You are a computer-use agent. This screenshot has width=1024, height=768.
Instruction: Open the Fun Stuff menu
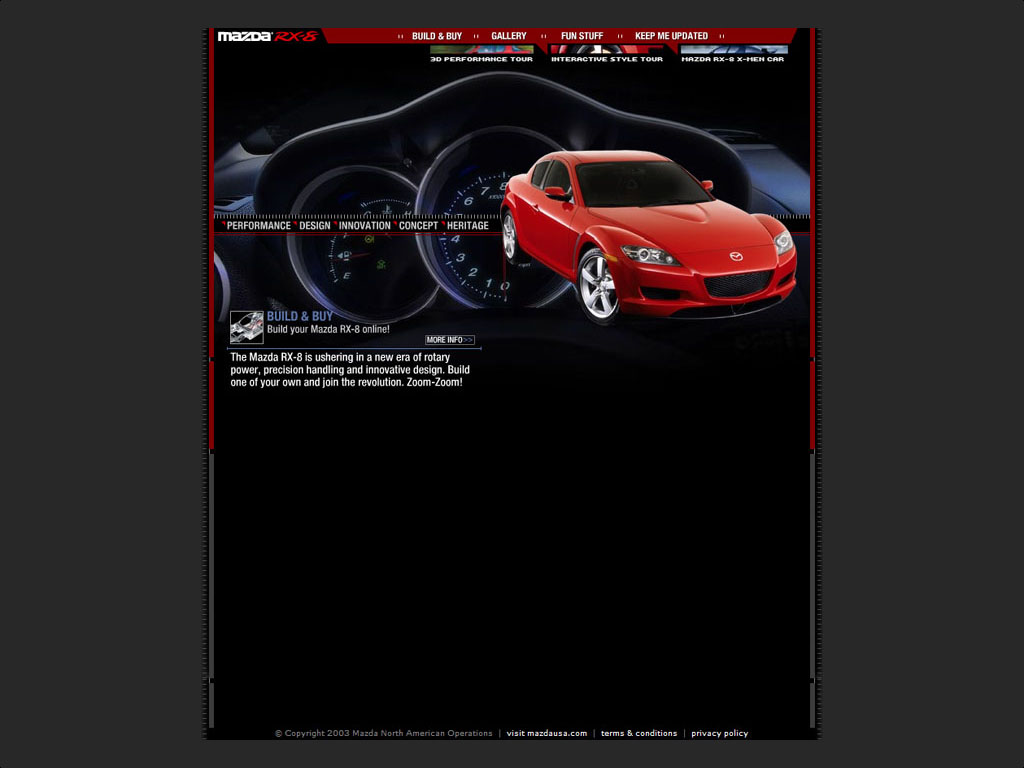[x=582, y=36]
